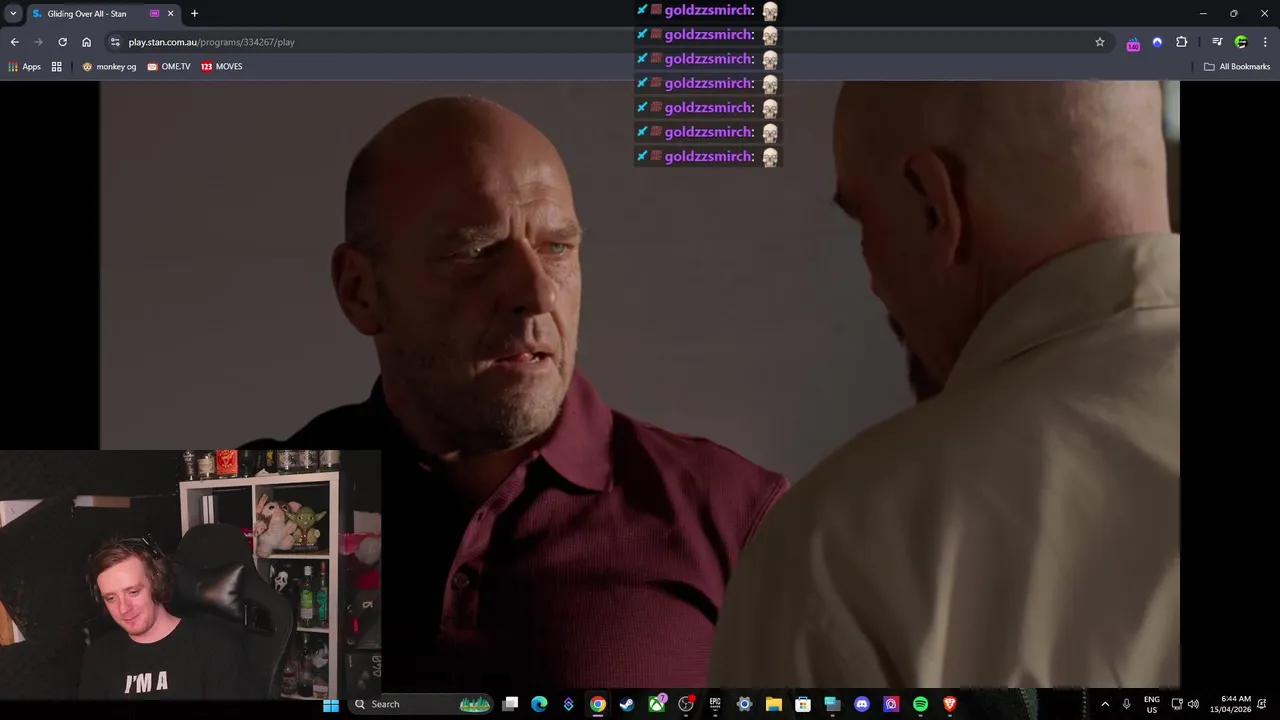Close the Gliding Over All tab
Image resolution: width=1280 pixels, height=720 pixels.
click(x=170, y=14)
